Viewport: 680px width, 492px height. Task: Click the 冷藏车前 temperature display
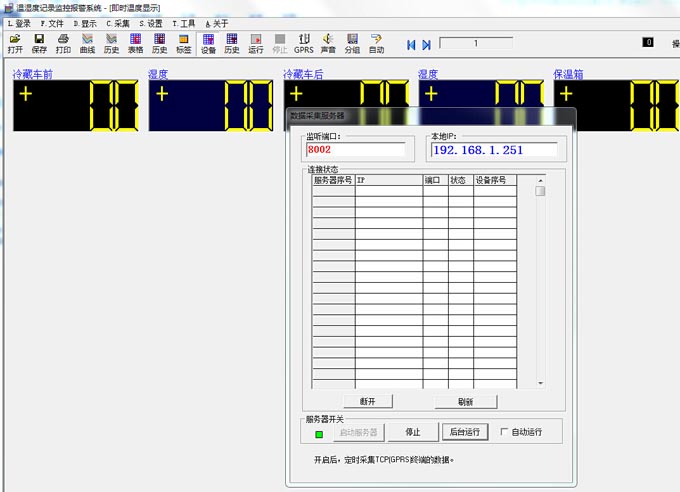(x=76, y=105)
